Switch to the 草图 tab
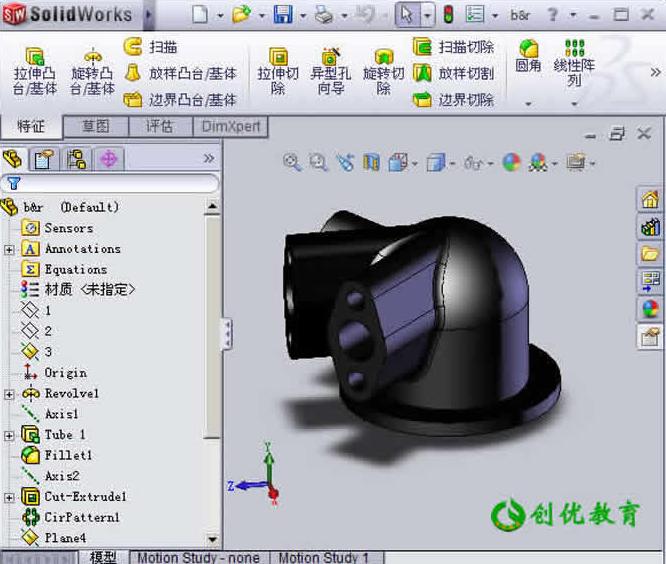This screenshot has height=564, width=666. coord(96,126)
